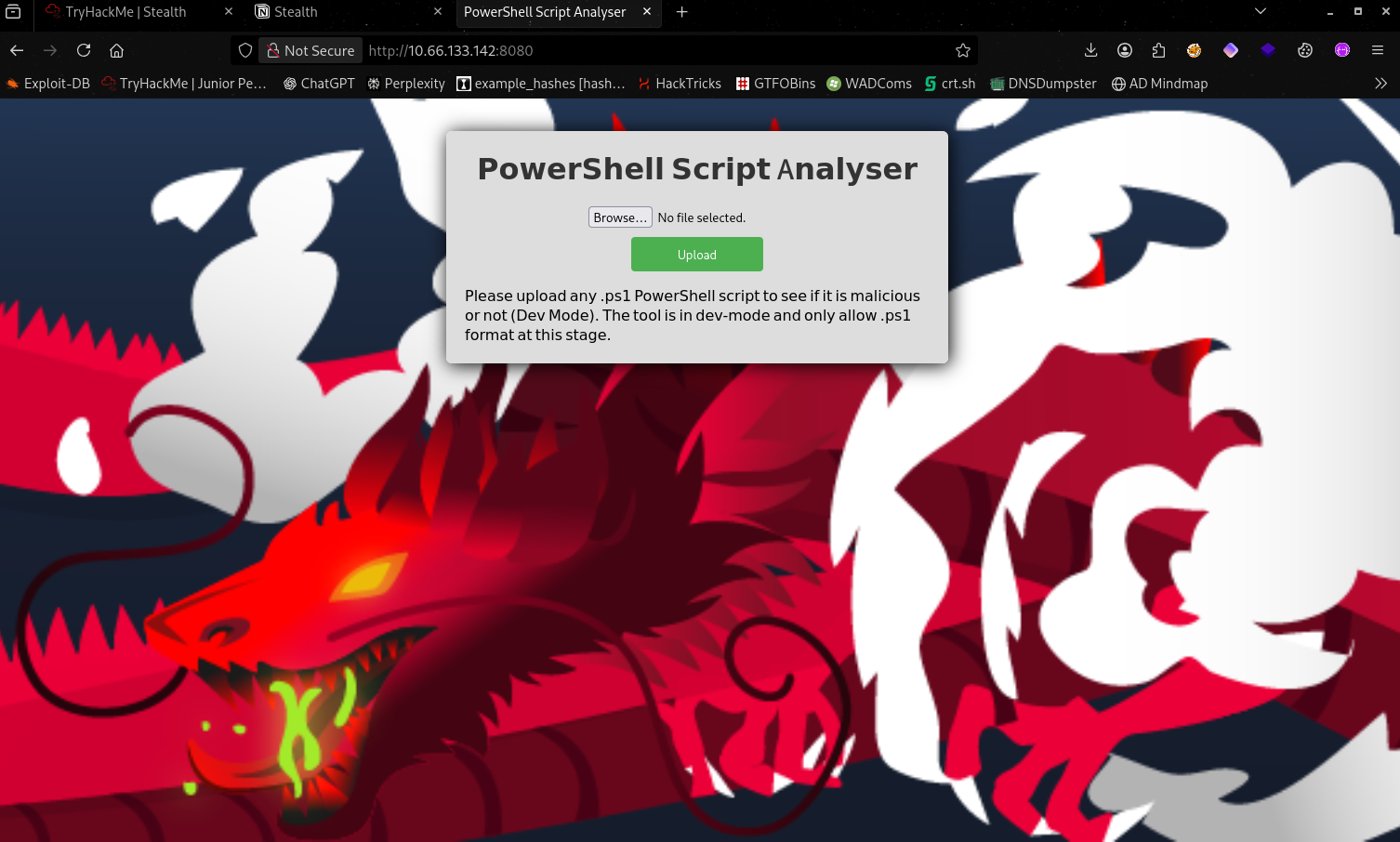Open the hamburger application menu
This screenshot has width=1400, height=842.
tap(1378, 50)
